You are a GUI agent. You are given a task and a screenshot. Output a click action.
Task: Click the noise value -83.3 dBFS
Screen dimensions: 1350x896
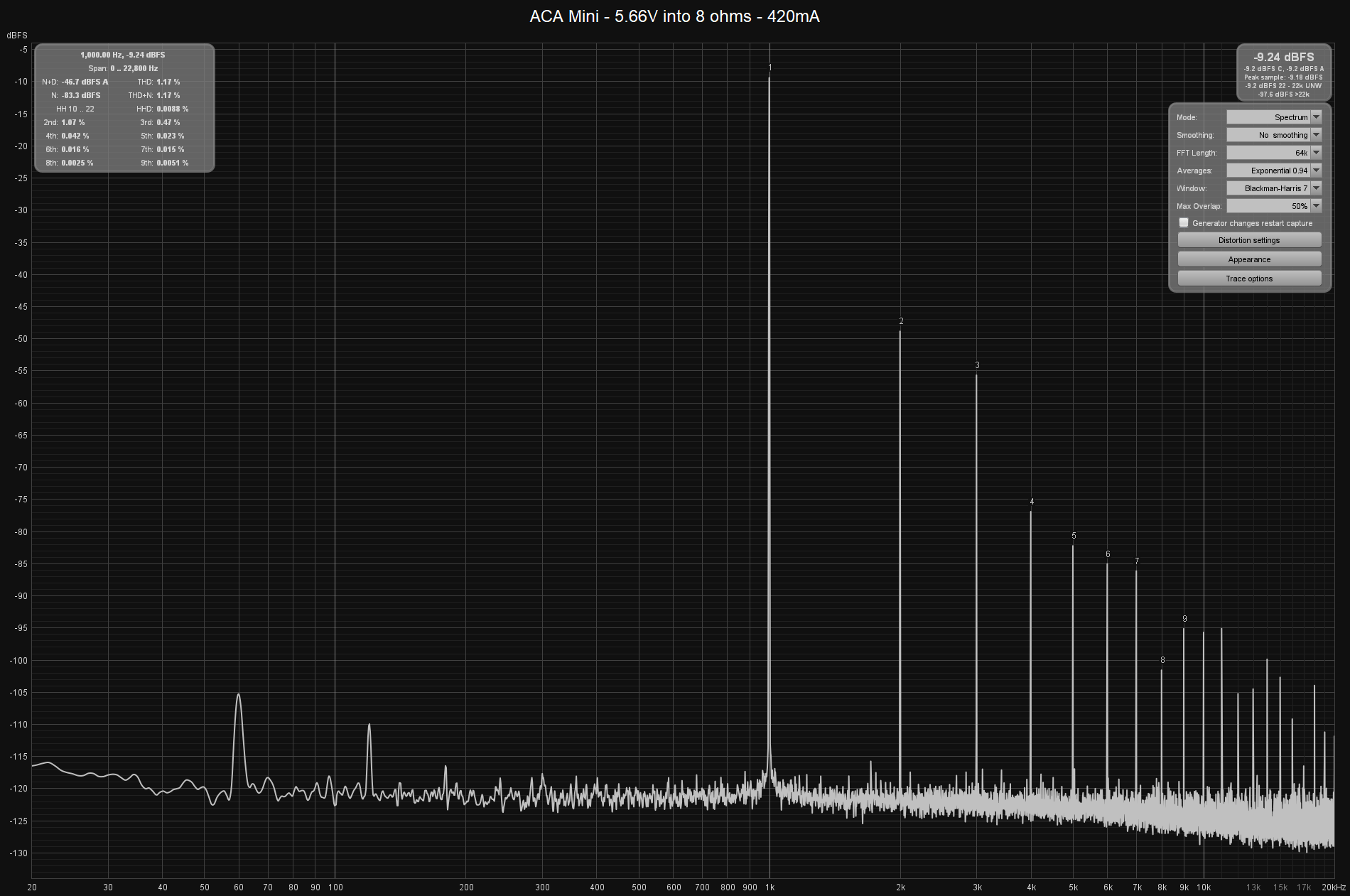click(81, 95)
